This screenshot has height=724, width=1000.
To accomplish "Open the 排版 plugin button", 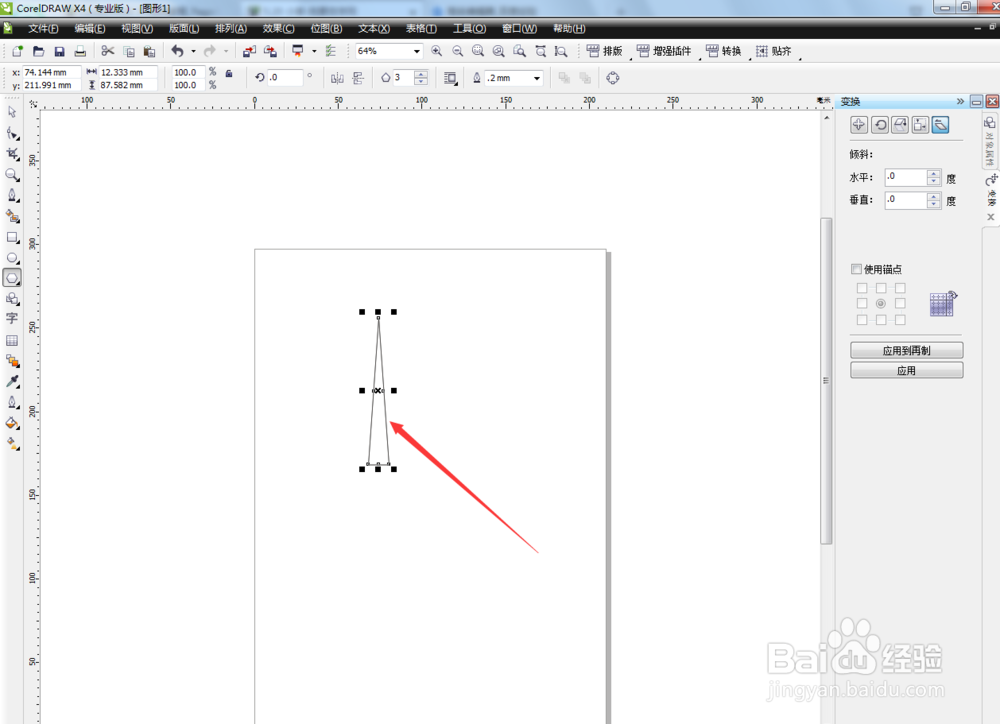I will click(604, 51).
